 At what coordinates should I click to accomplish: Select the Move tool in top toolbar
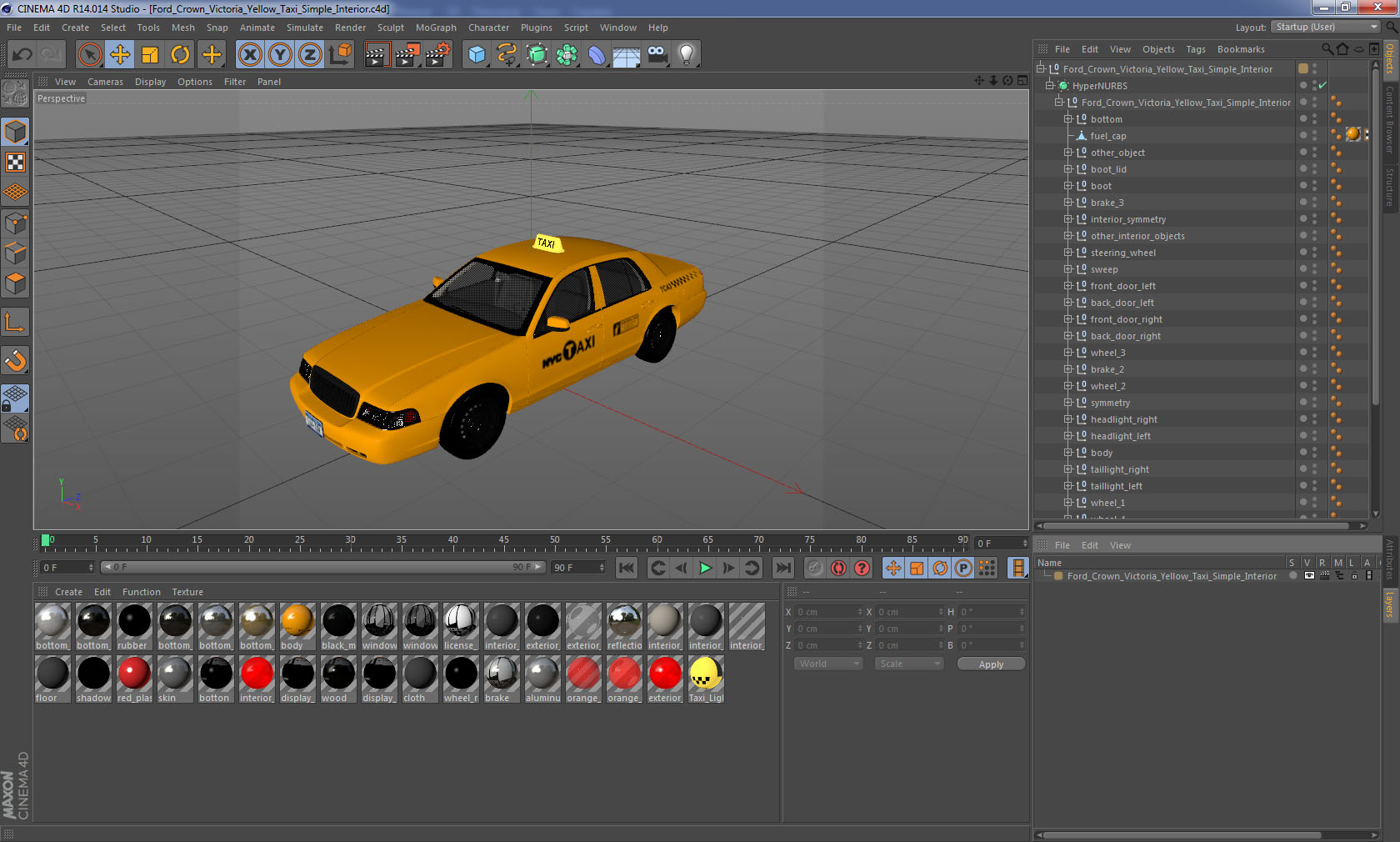coord(120,55)
